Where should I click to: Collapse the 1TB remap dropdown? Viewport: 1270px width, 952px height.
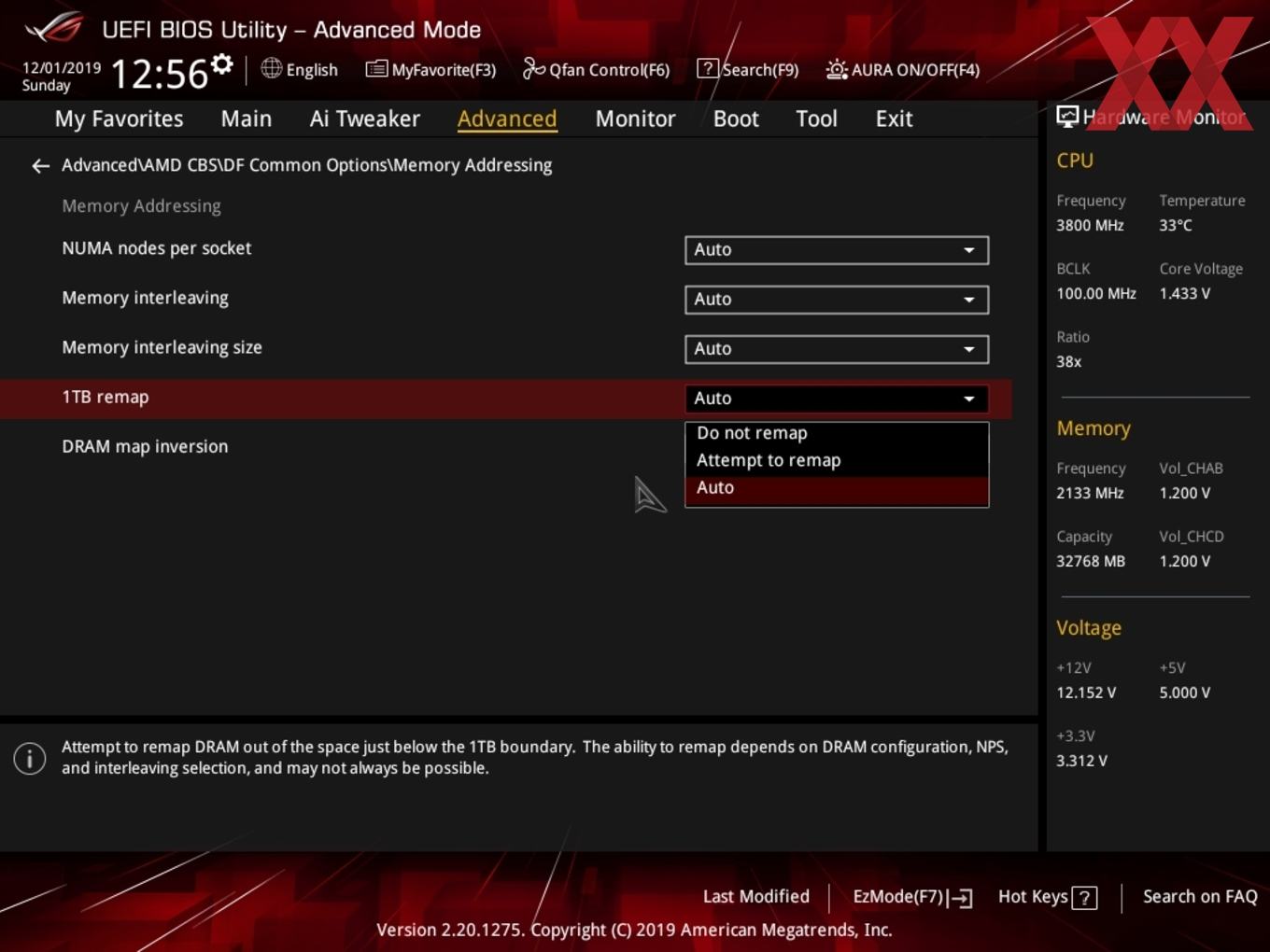point(837,399)
